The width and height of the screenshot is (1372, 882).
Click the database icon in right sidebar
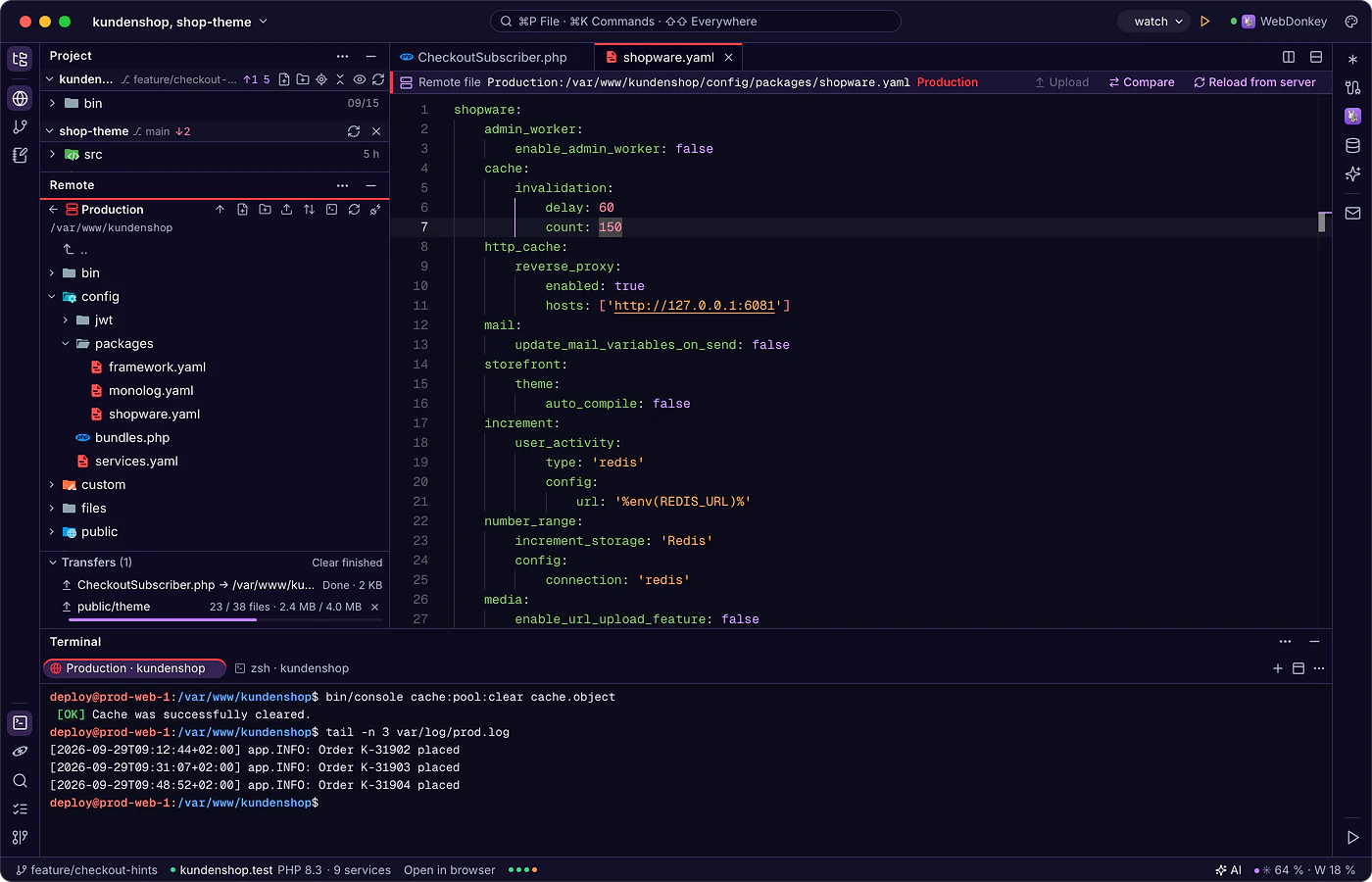coord(1352,146)
